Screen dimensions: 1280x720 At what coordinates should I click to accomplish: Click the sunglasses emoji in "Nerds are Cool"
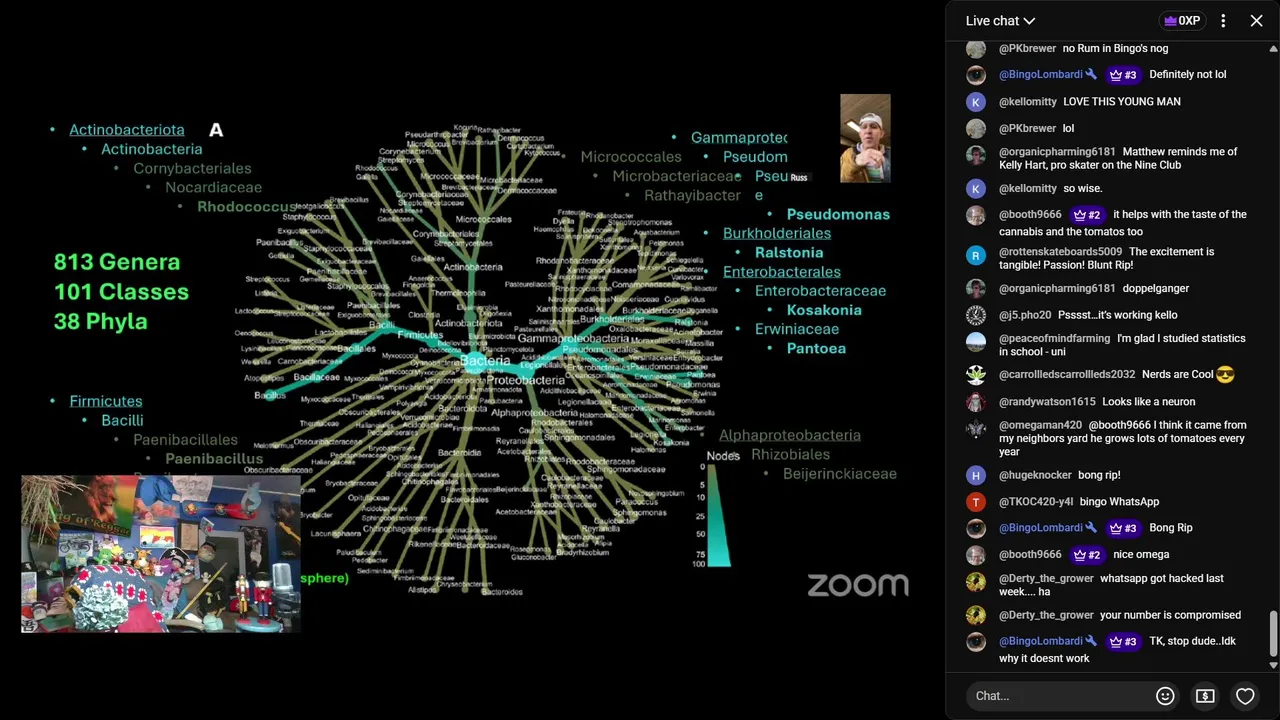click(1225, 375)
